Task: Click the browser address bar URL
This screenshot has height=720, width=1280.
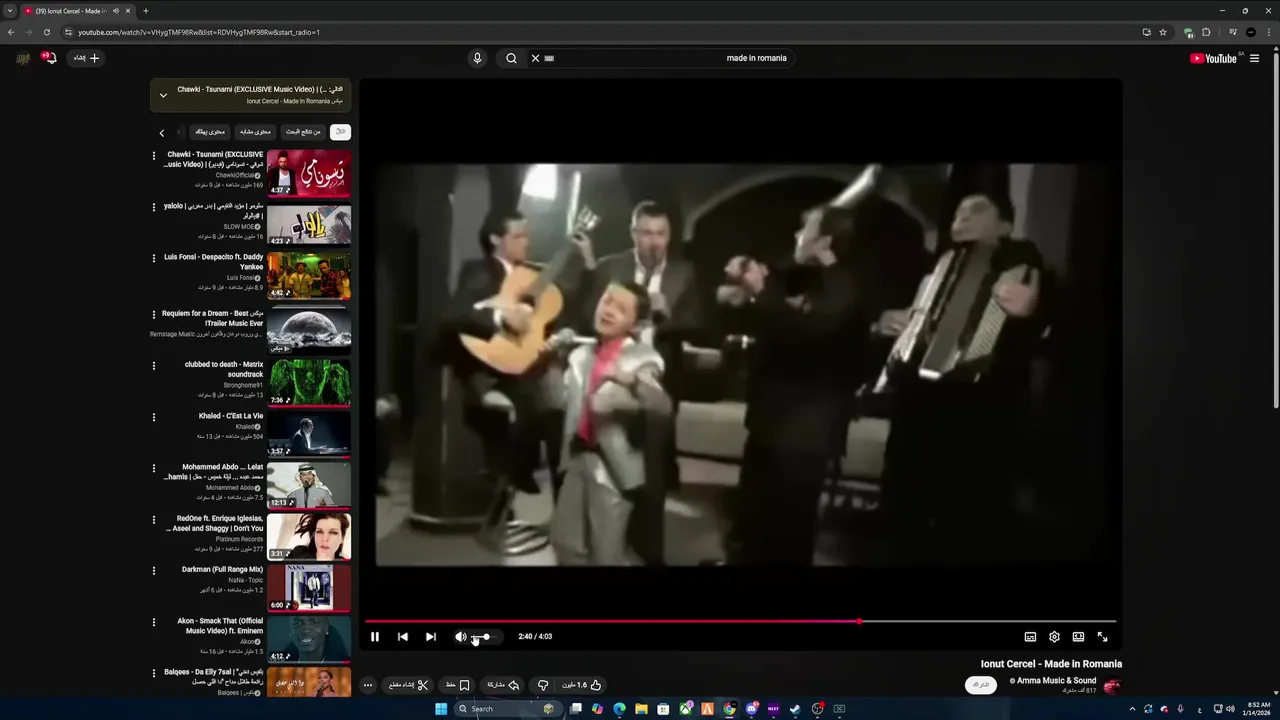Action: (x=199, y=32)
